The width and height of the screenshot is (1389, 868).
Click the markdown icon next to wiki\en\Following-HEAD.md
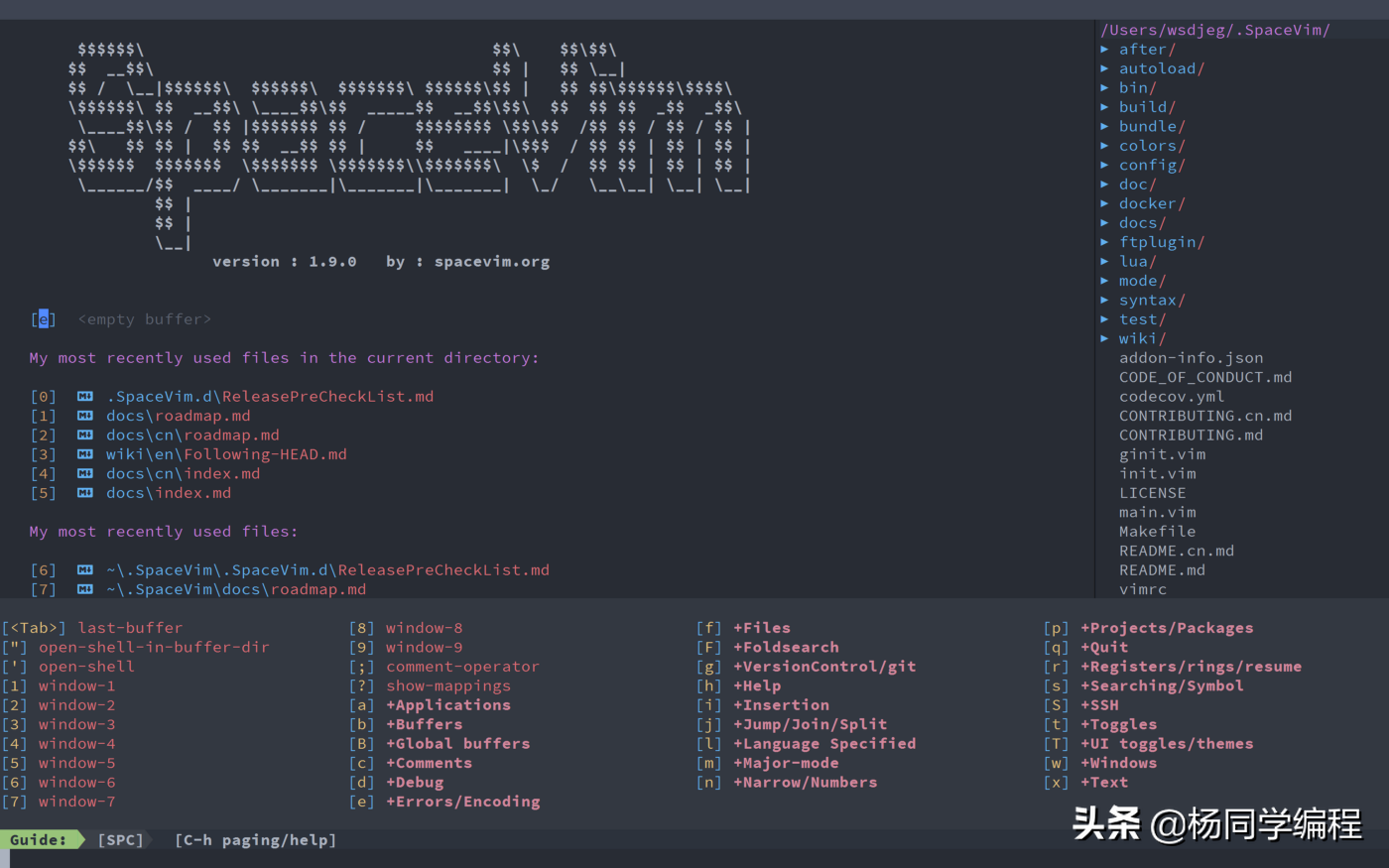84,453
